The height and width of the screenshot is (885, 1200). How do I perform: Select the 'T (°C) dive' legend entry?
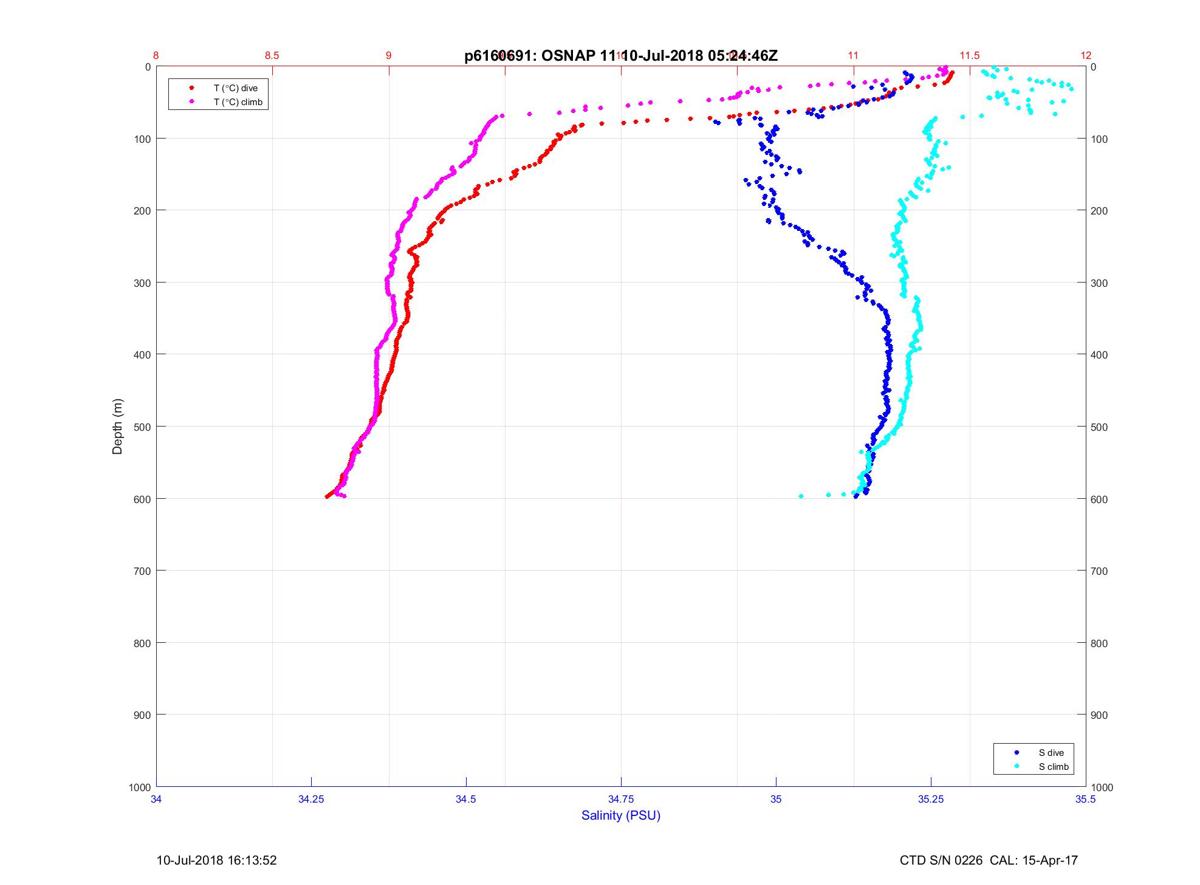click(235, 88)
